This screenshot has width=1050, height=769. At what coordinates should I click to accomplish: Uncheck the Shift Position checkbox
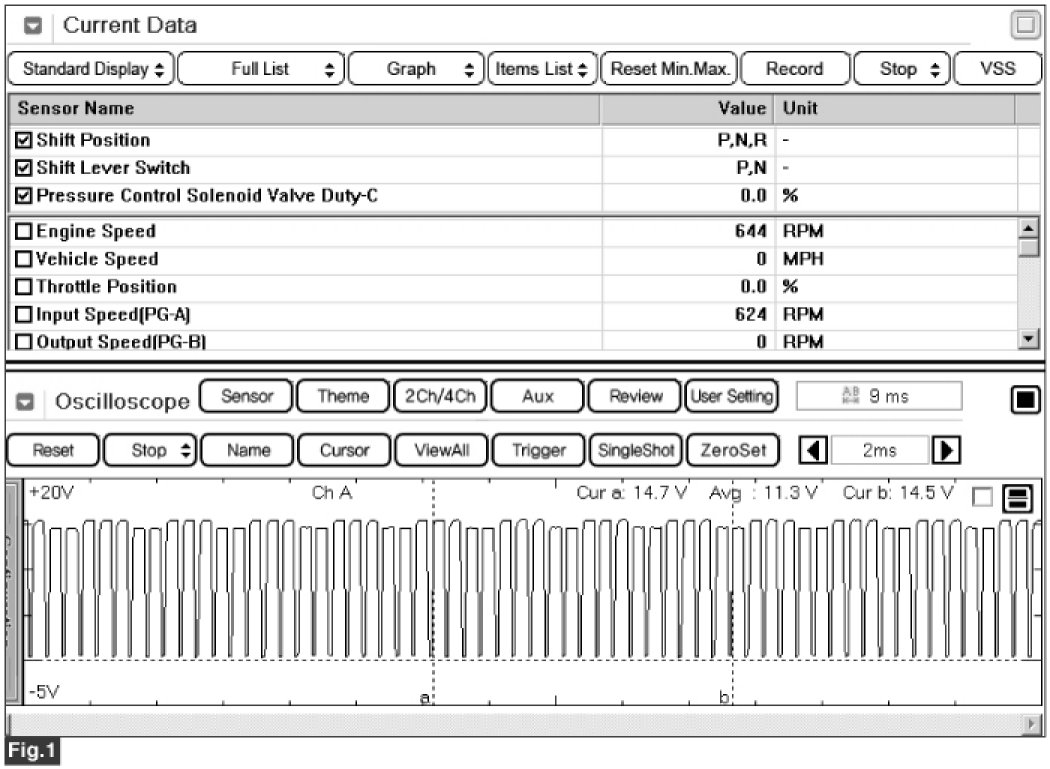click(x=25, y=140)
